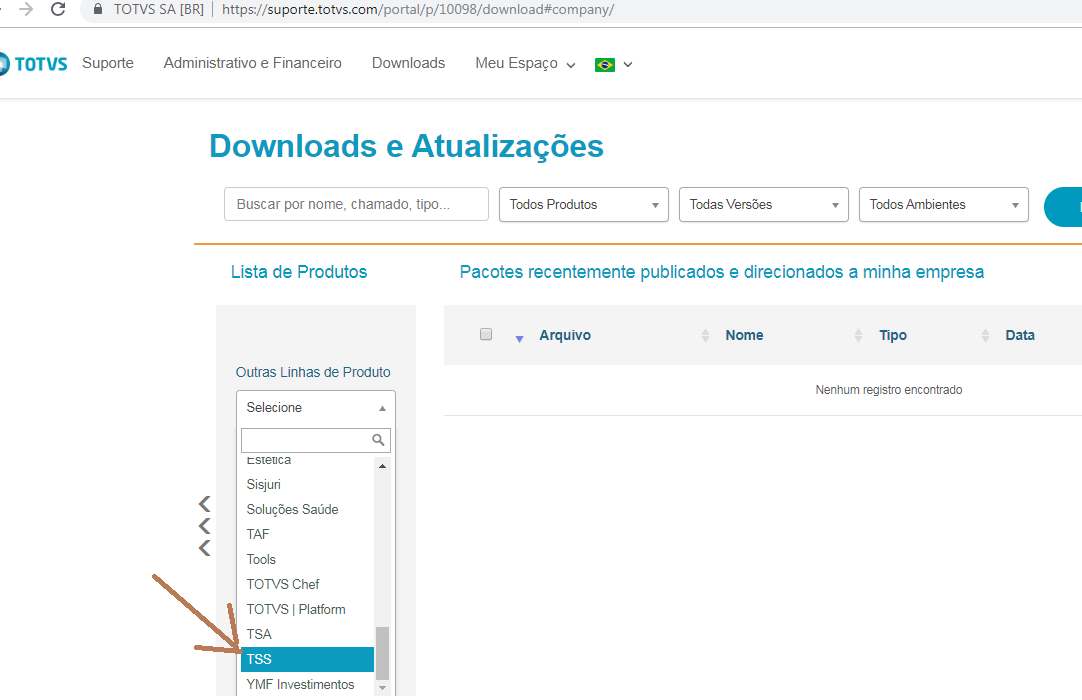Expand the Meu Espaço menu
Screen dimensions: 1082x700
[525, 64]
